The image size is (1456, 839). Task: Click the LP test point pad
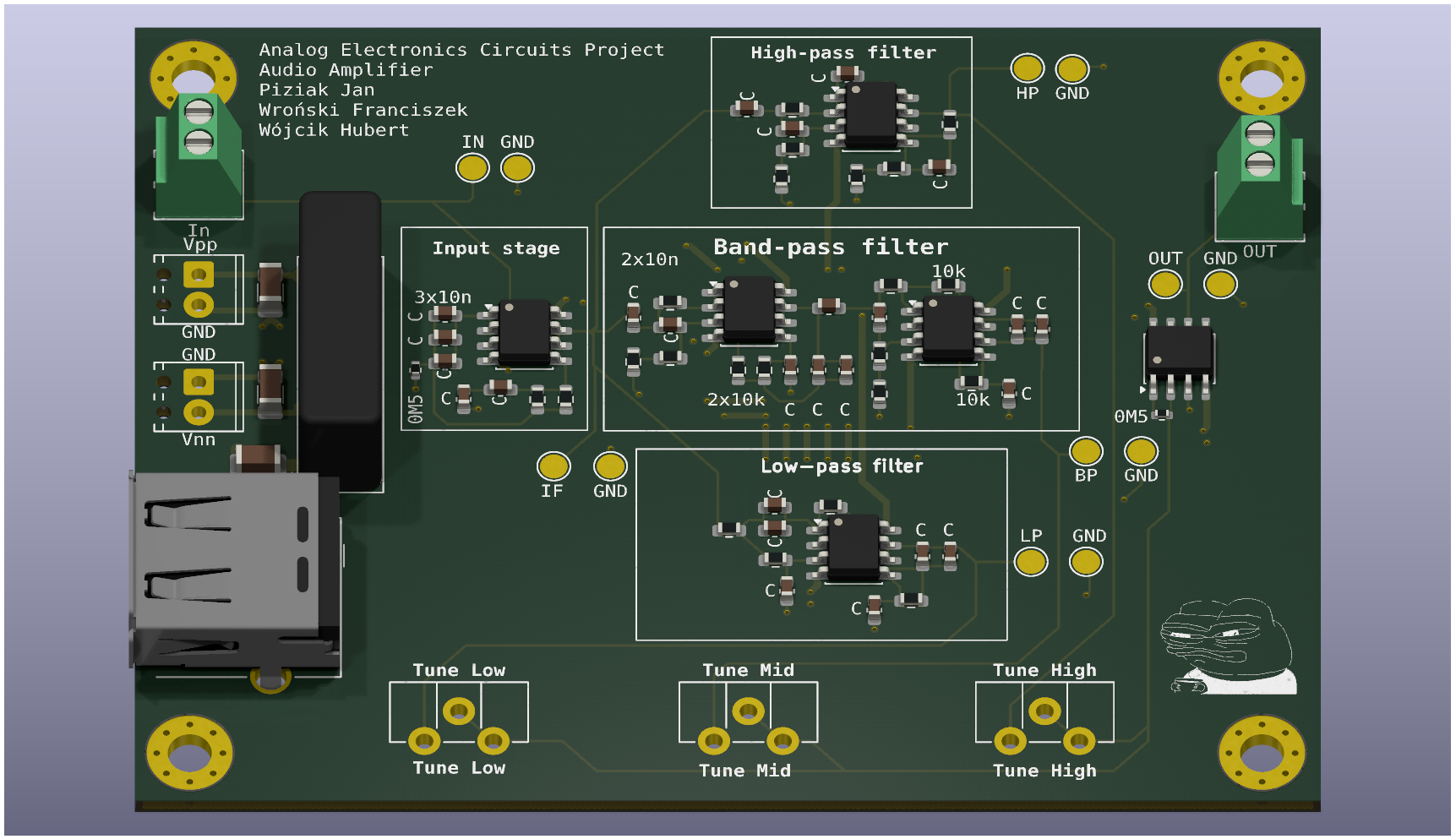pyautogui.click(x=1029, y=561)
